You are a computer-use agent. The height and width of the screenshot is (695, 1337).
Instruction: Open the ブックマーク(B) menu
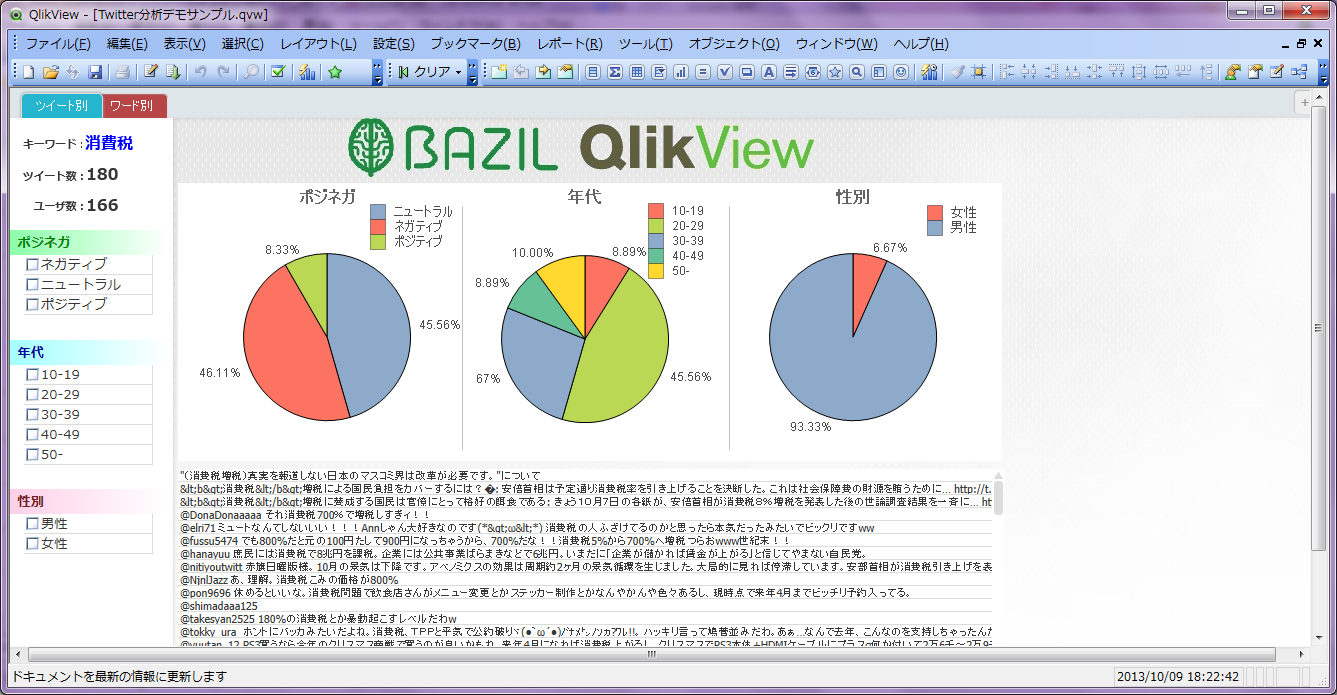475,44
